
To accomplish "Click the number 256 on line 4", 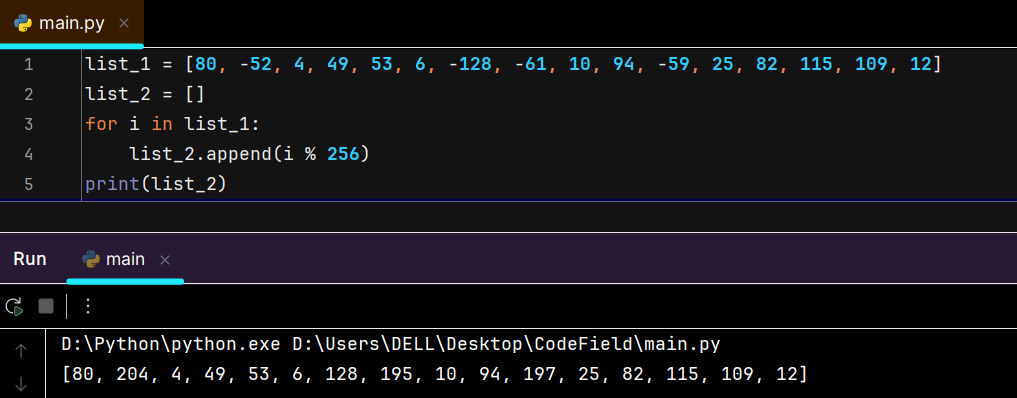I will point(344,154).
